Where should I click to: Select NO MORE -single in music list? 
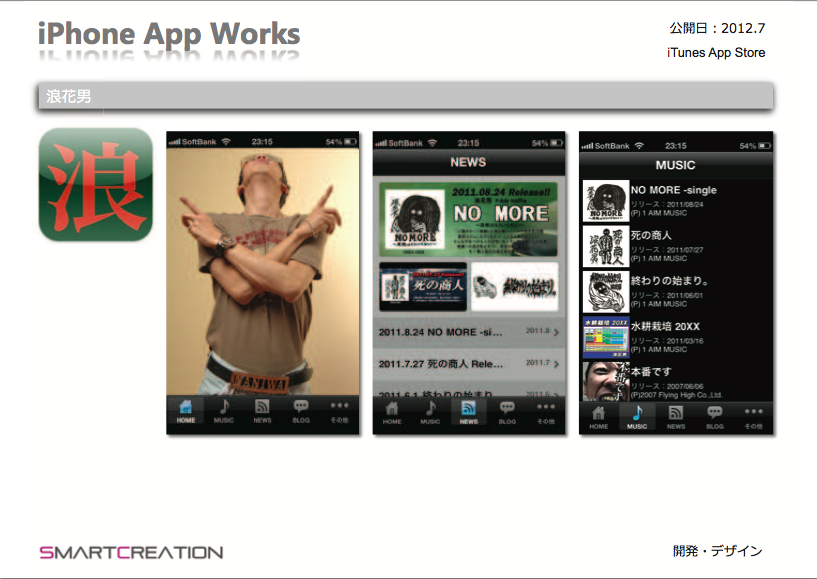pos(676,201)
